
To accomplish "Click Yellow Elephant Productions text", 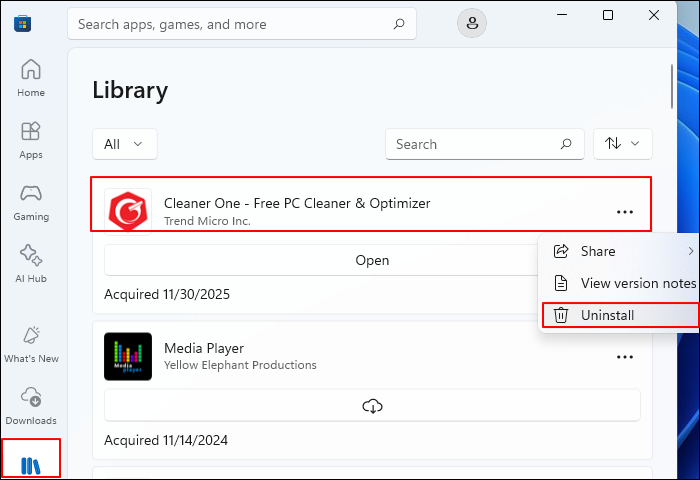I will 240,365.
